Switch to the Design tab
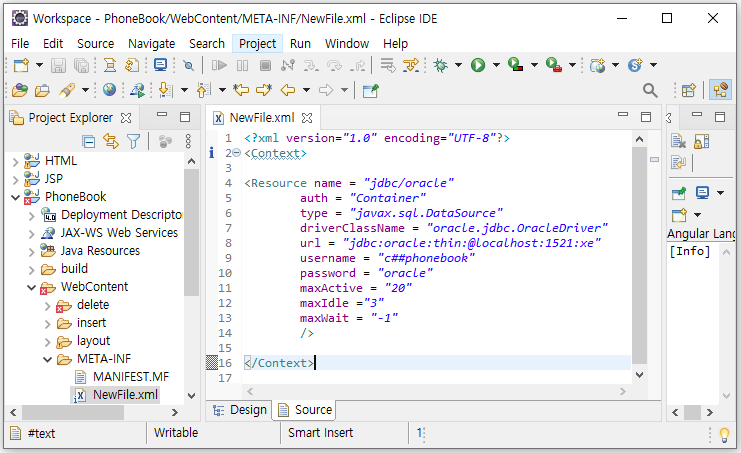 coord(240,410)
